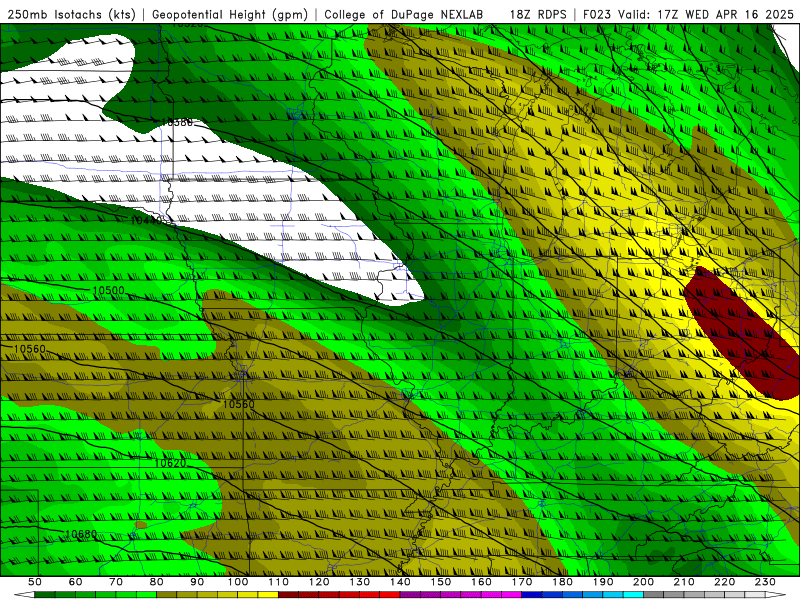
Task: Click the 190 colorbar tick label
Action: (603, 582)
